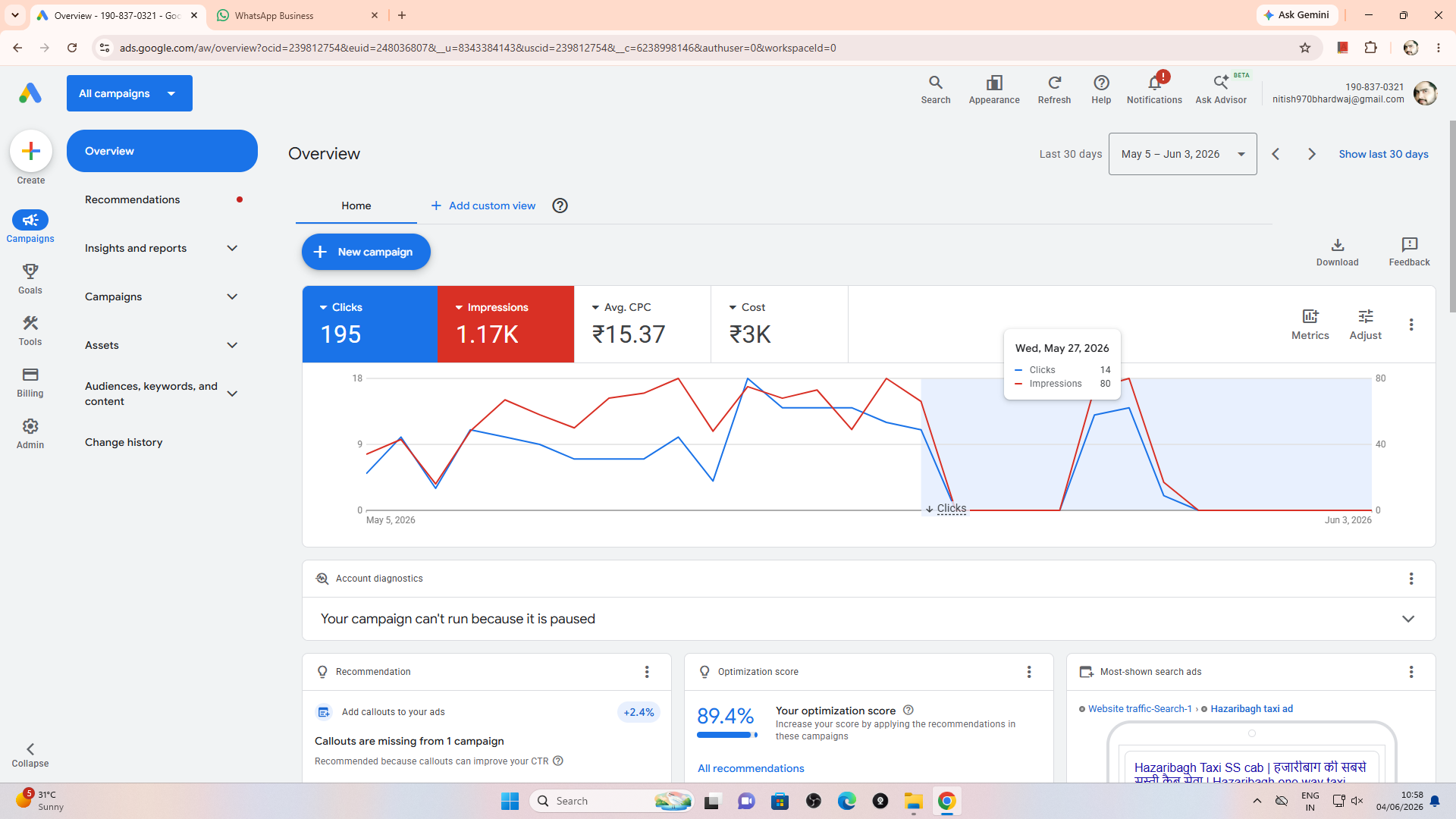Open All recommendations link

coord(751,768)
